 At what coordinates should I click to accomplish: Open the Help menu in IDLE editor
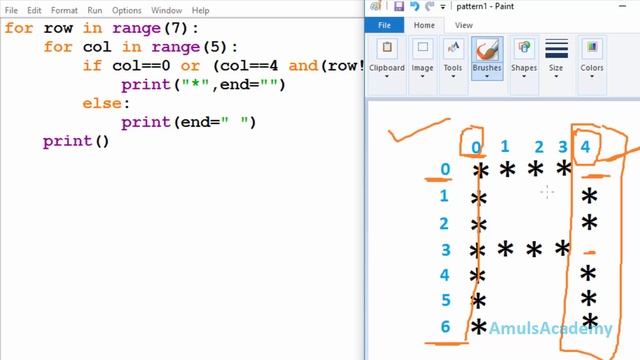[x=200, y=10]
